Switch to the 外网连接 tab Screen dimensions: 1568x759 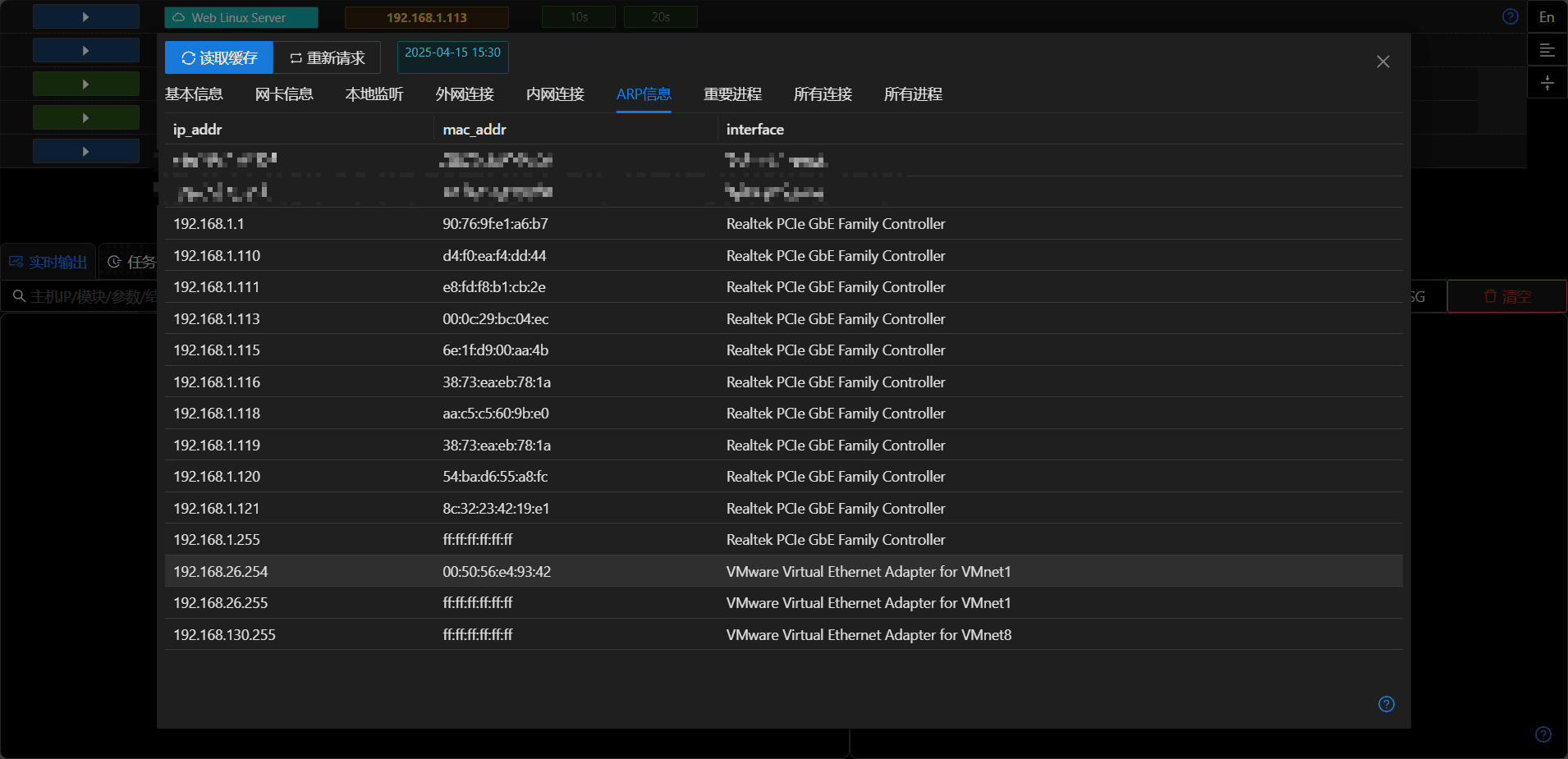tap(465, 94)
